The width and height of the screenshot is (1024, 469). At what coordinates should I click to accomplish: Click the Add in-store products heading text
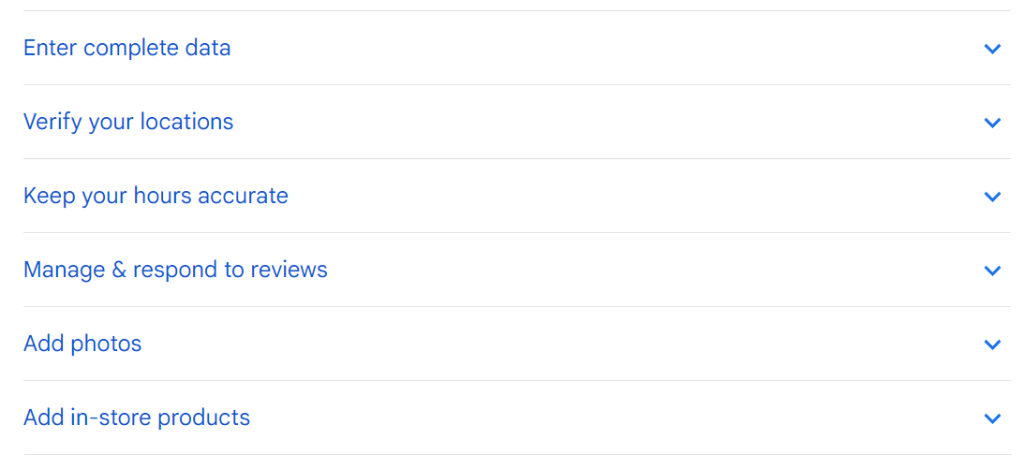tap(136, 417)
